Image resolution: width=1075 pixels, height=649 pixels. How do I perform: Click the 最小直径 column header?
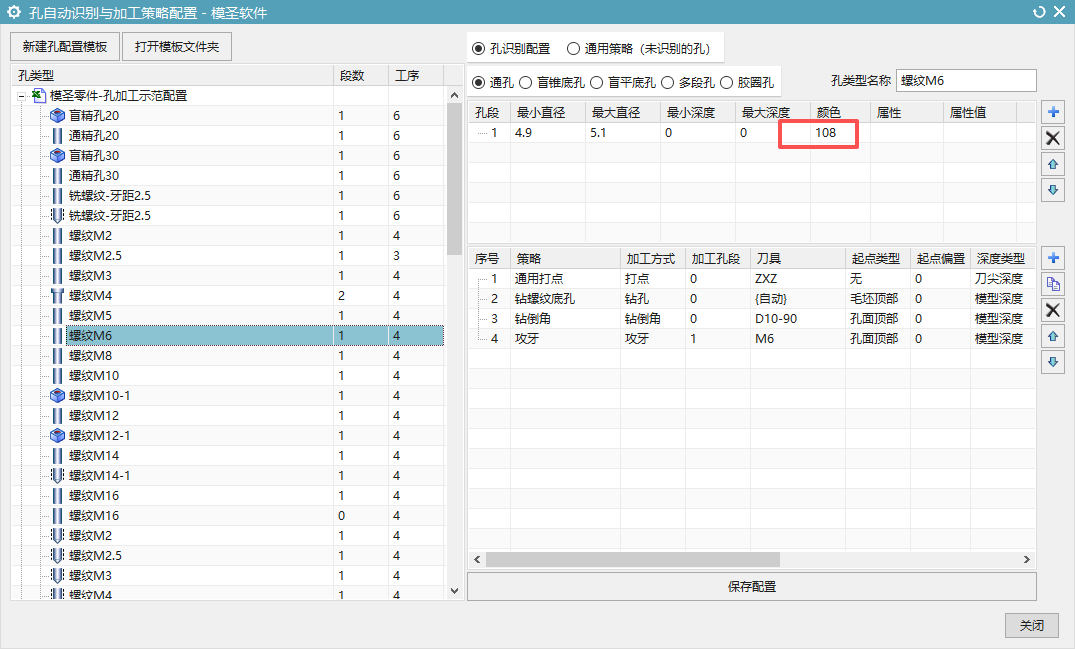(548, 112)
